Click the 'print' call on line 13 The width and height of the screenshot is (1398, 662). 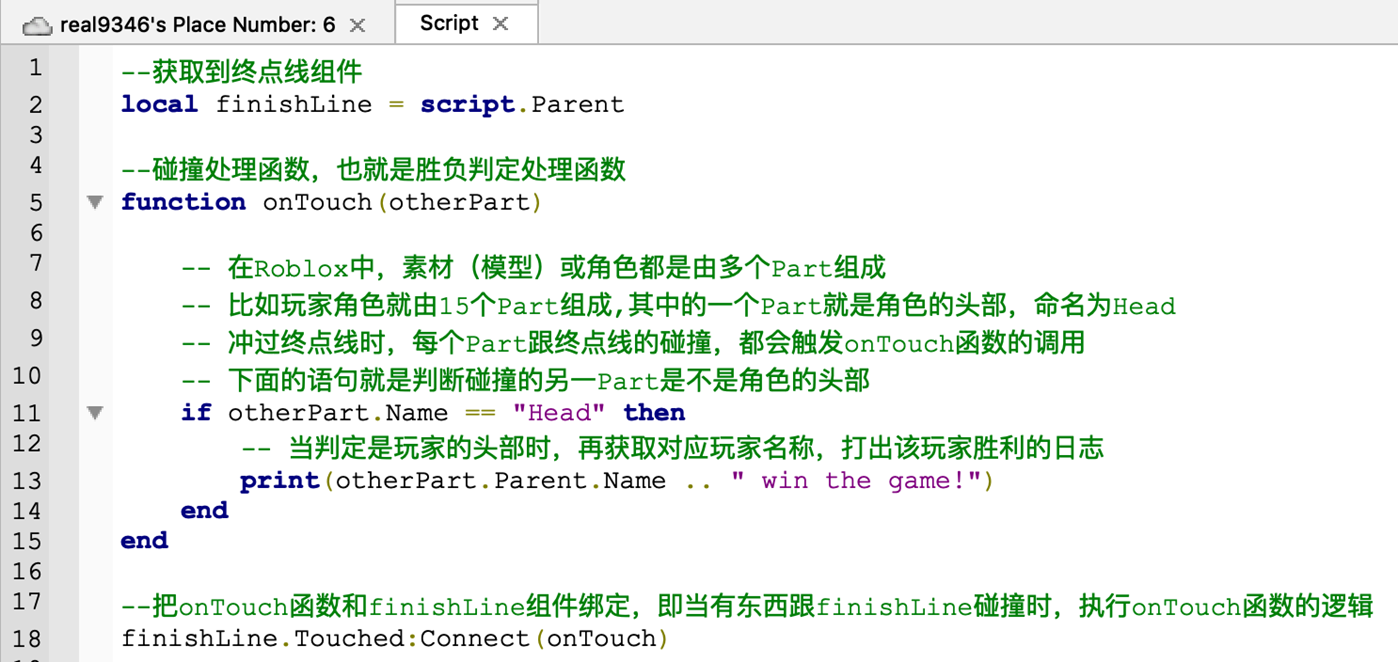pos(280,481)
